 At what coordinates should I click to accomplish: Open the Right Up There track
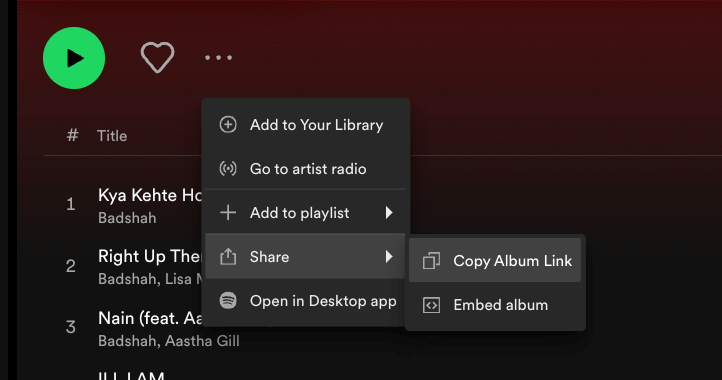point(150,257)
